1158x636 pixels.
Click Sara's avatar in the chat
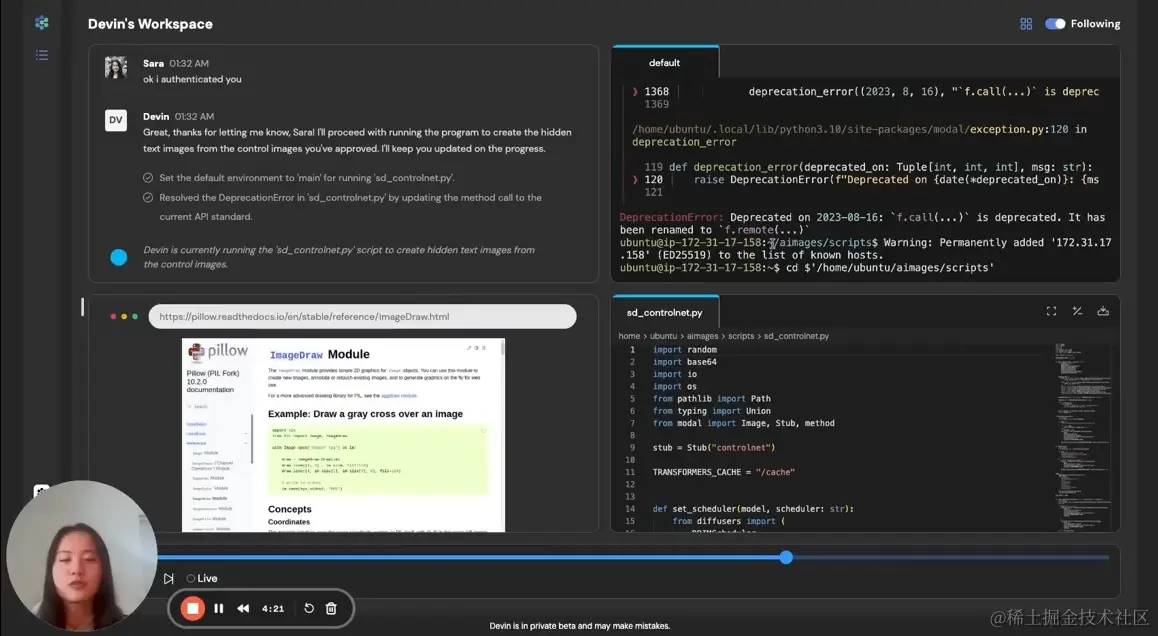(x=116, y=67)
